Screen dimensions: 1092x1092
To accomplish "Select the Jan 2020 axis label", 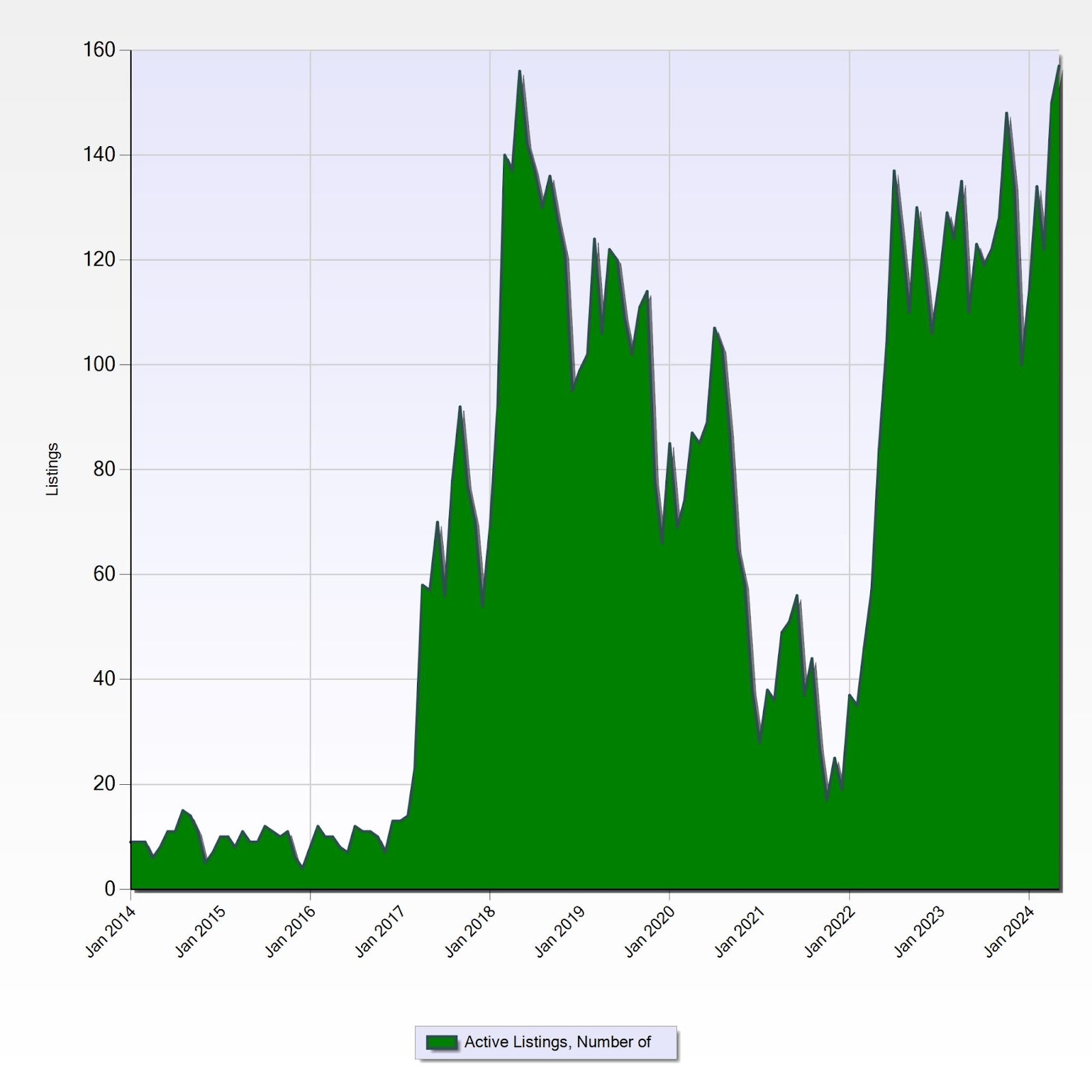I will [x=650, y=932].
